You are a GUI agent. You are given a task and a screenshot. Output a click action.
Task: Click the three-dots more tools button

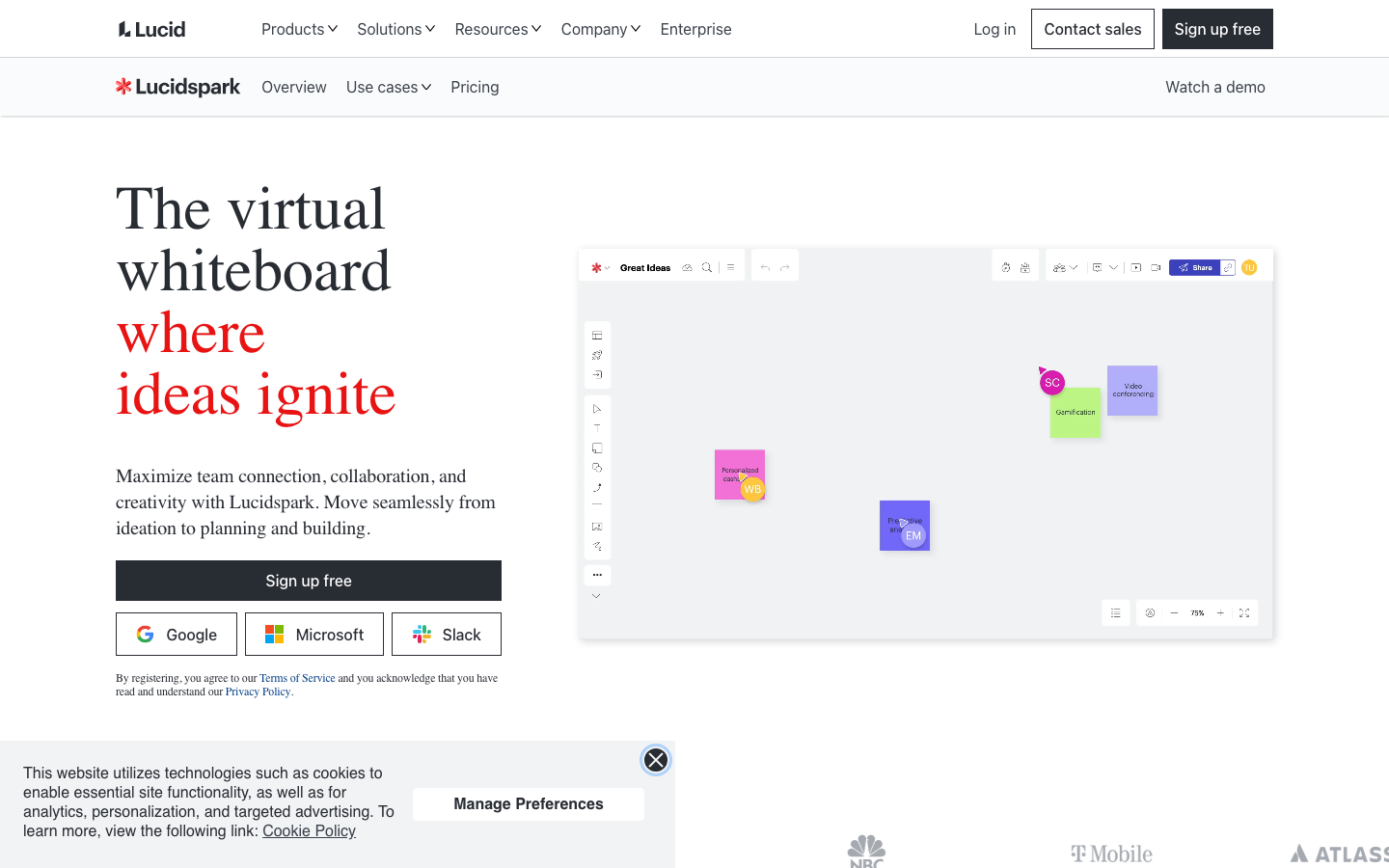click(597, 575)
